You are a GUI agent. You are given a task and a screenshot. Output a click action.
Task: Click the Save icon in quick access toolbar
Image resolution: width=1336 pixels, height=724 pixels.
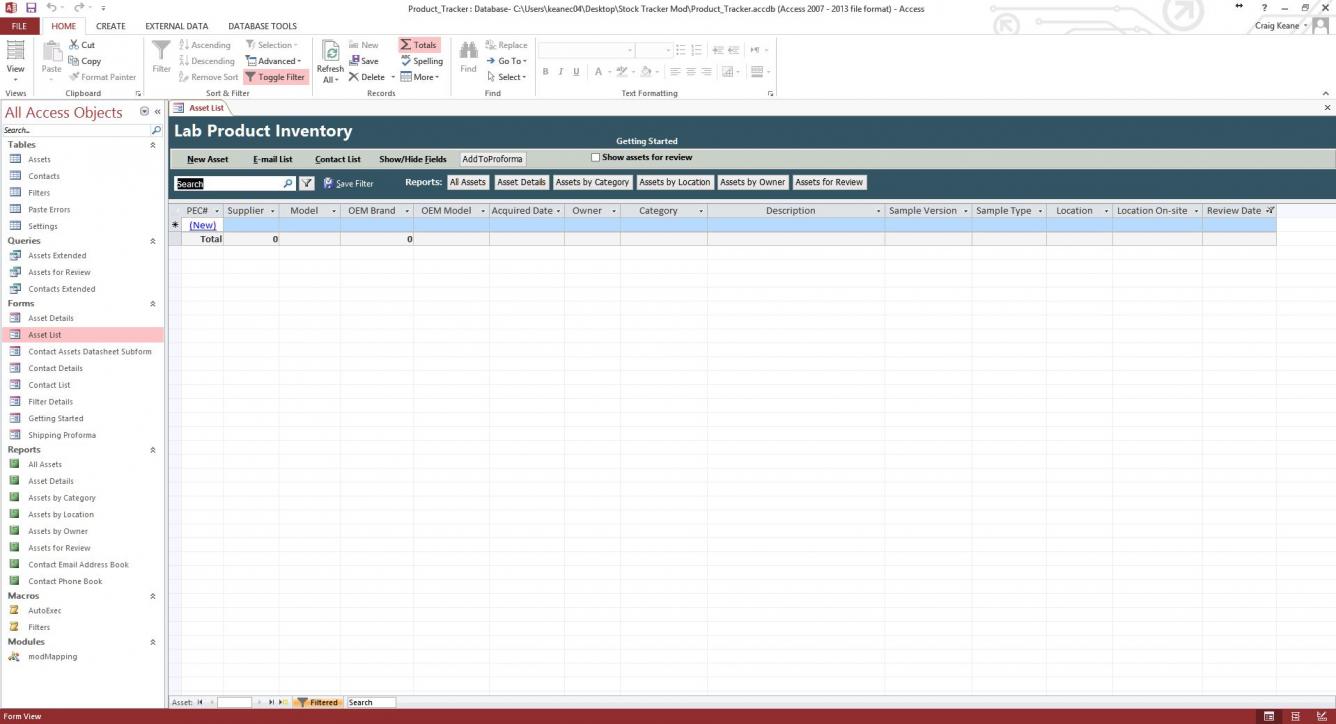point(31,8)
